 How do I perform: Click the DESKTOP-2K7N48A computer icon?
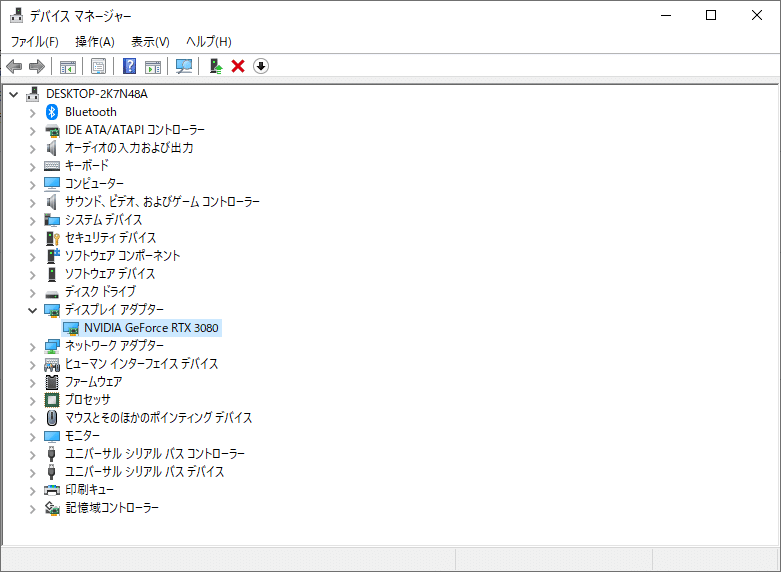click(x=33, y=94)
